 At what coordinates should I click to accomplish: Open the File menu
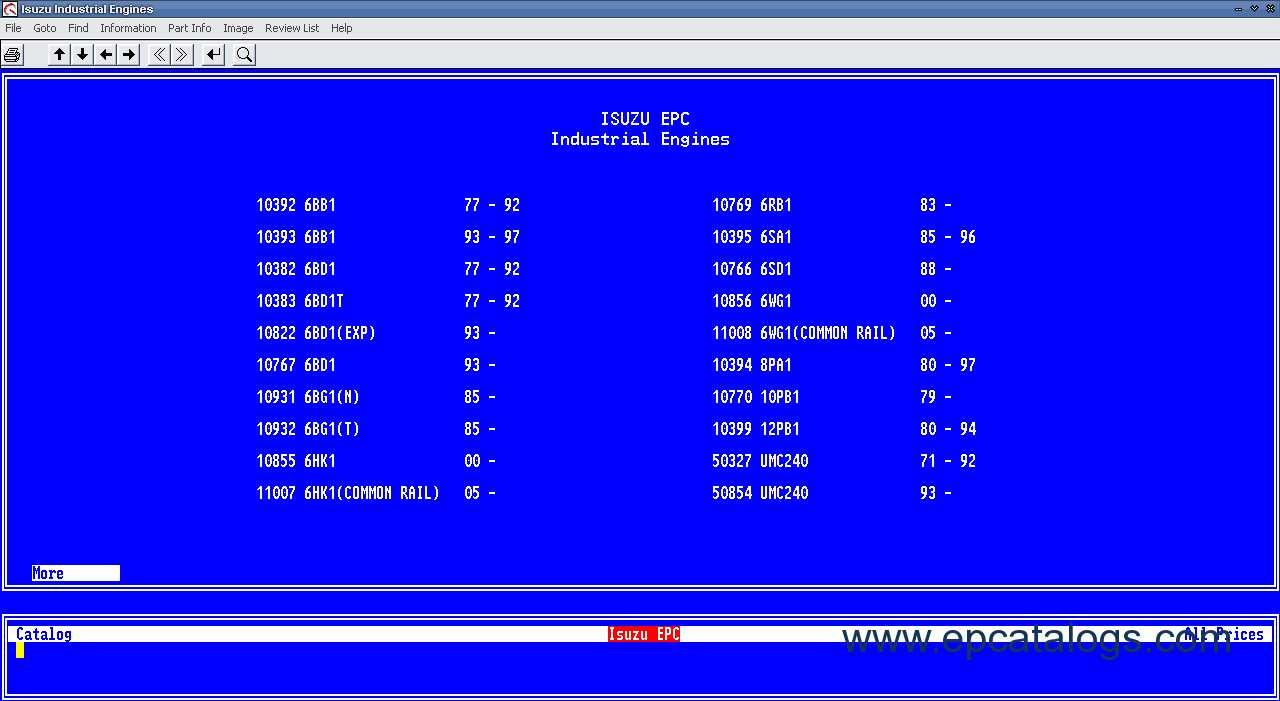pos(13,28)
